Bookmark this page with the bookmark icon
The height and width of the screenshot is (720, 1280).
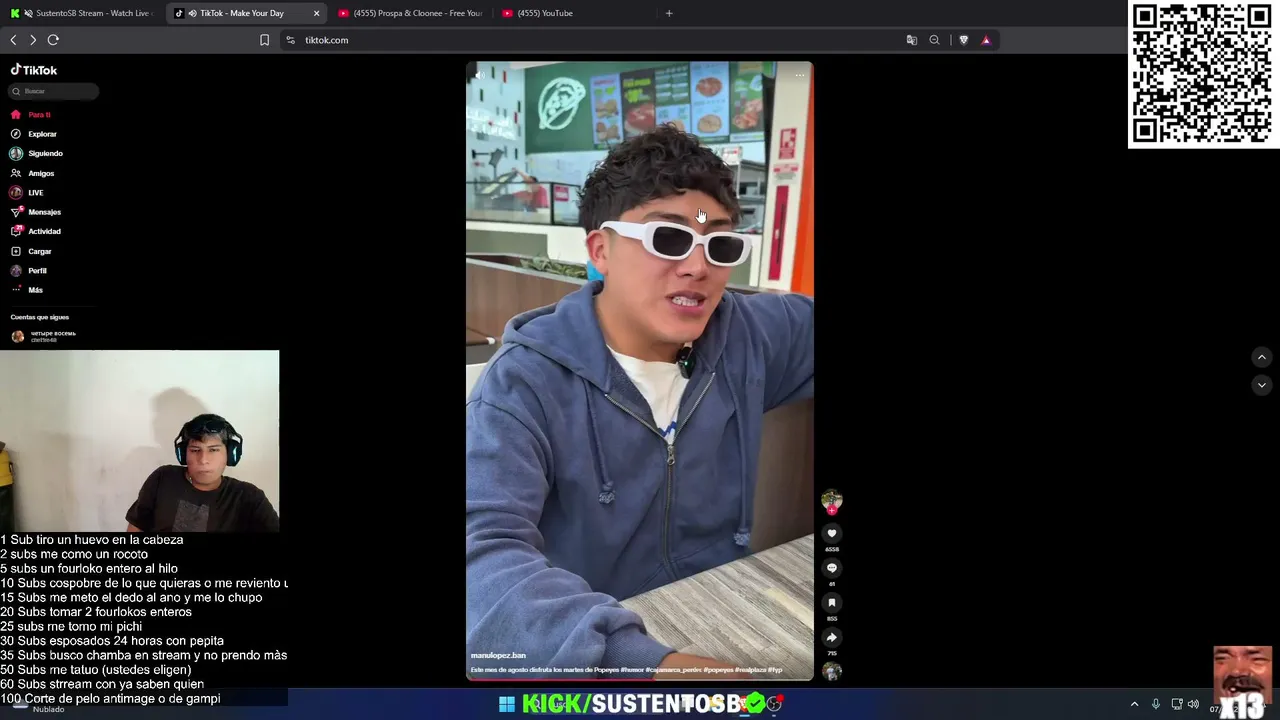click(264, 40)
